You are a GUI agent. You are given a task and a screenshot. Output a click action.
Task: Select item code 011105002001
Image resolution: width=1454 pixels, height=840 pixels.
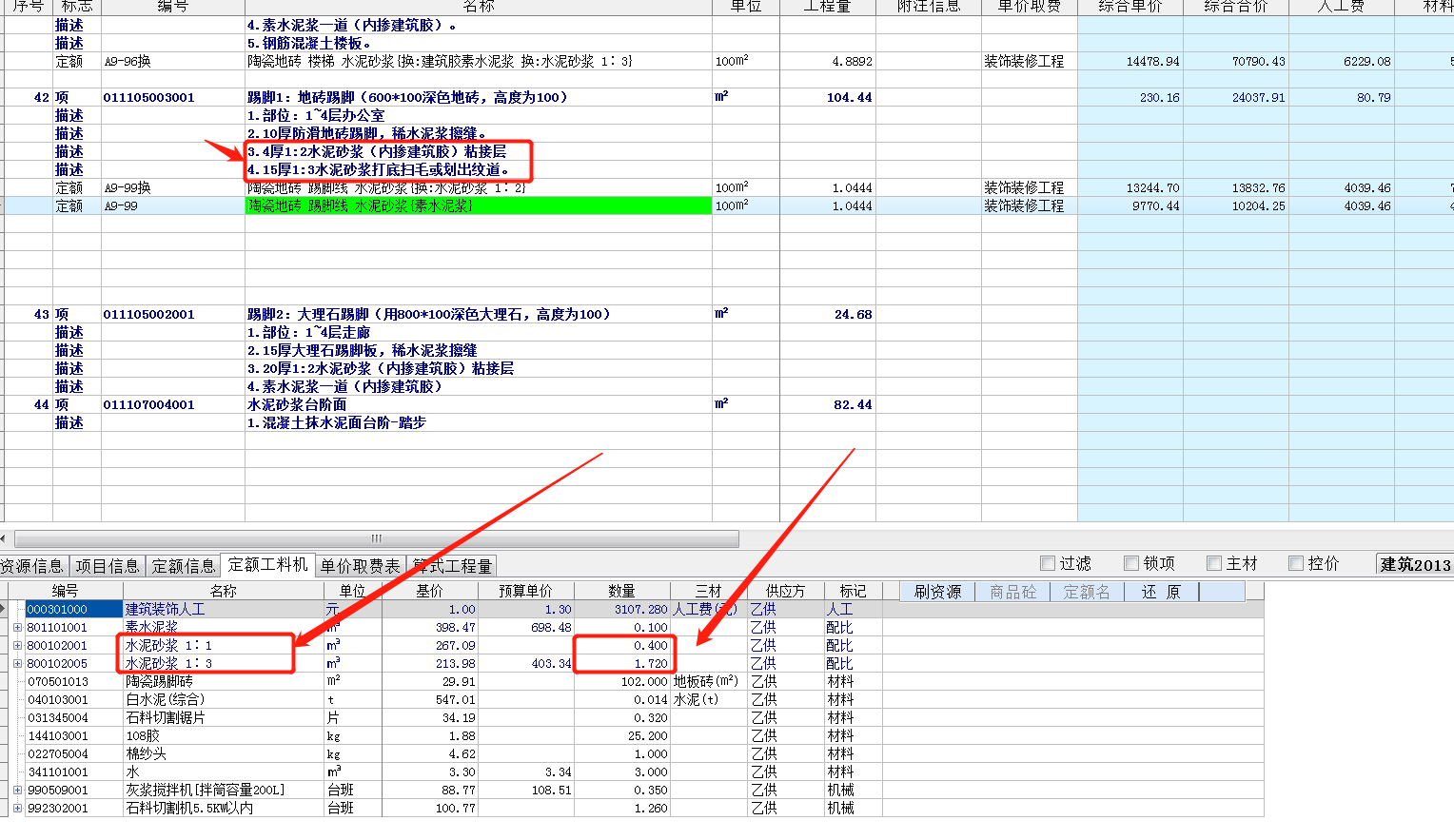[148, 314]
